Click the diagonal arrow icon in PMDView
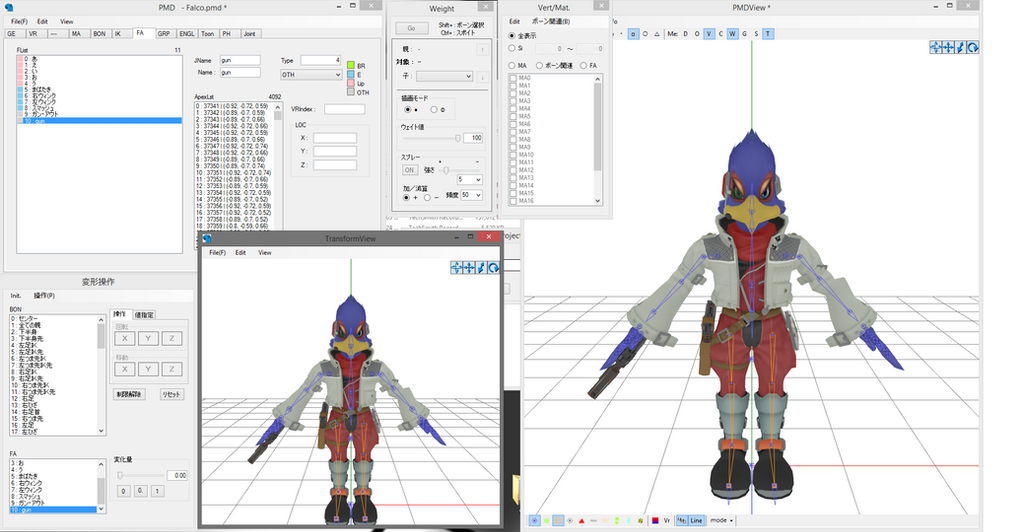Viewport: 1024px width, 532px height. click(x=961, y=48)
